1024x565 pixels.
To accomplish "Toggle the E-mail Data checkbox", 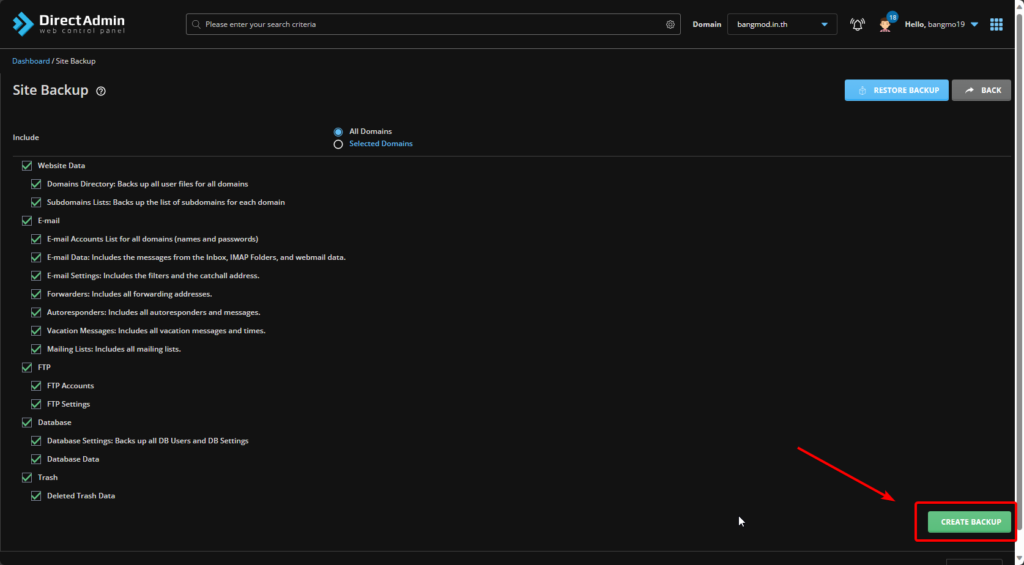I will point(36,257).
